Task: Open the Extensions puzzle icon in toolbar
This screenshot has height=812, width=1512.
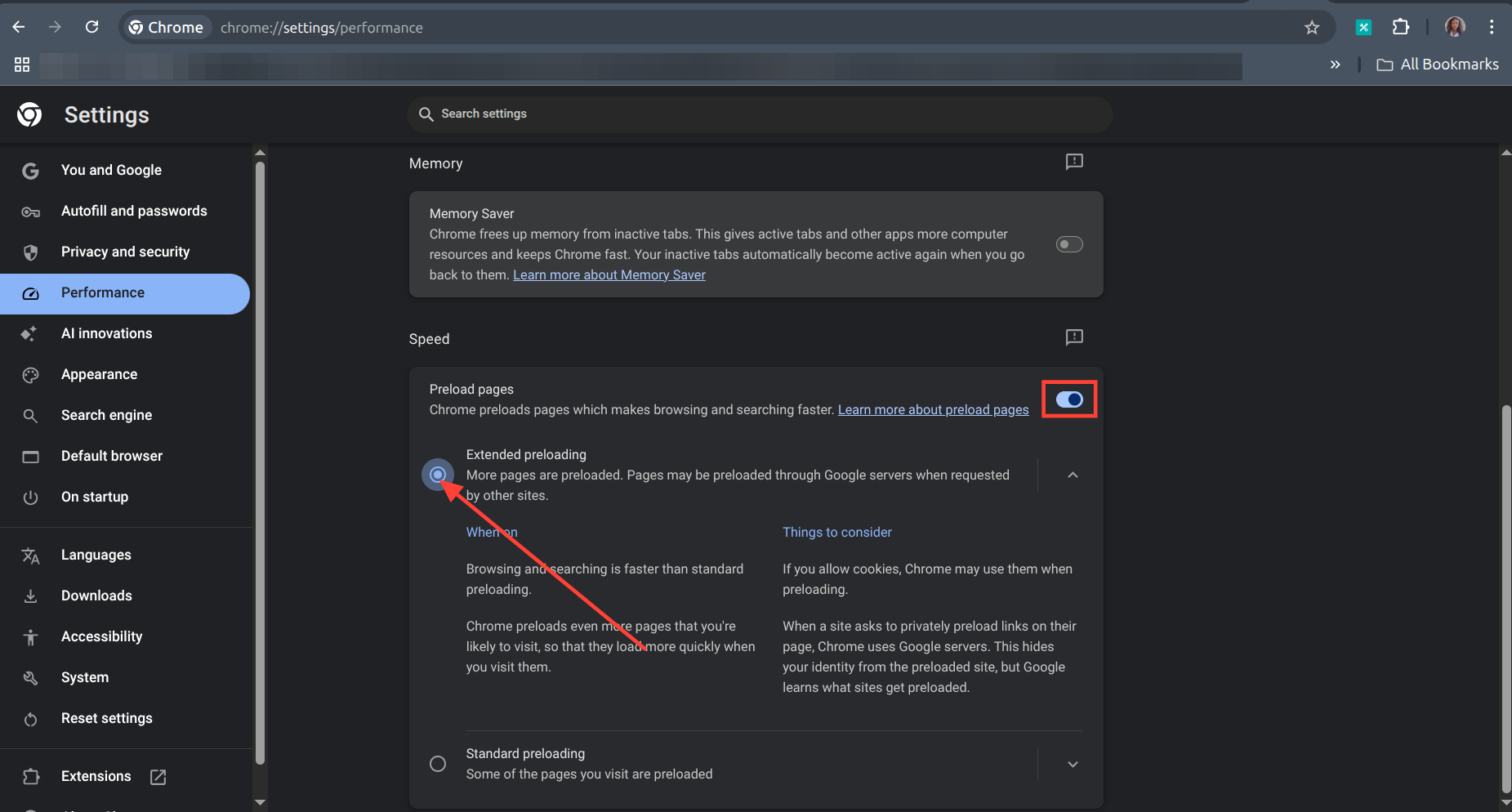Action: (1401, 28)
